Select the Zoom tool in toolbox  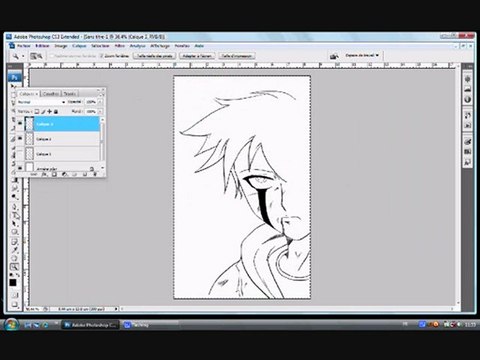coord(14,267)
